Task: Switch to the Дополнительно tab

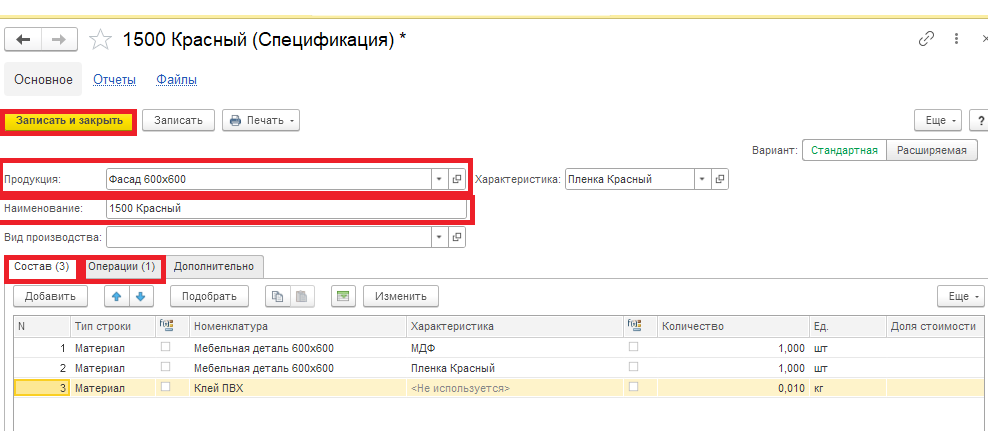Action: pos(214,267)
